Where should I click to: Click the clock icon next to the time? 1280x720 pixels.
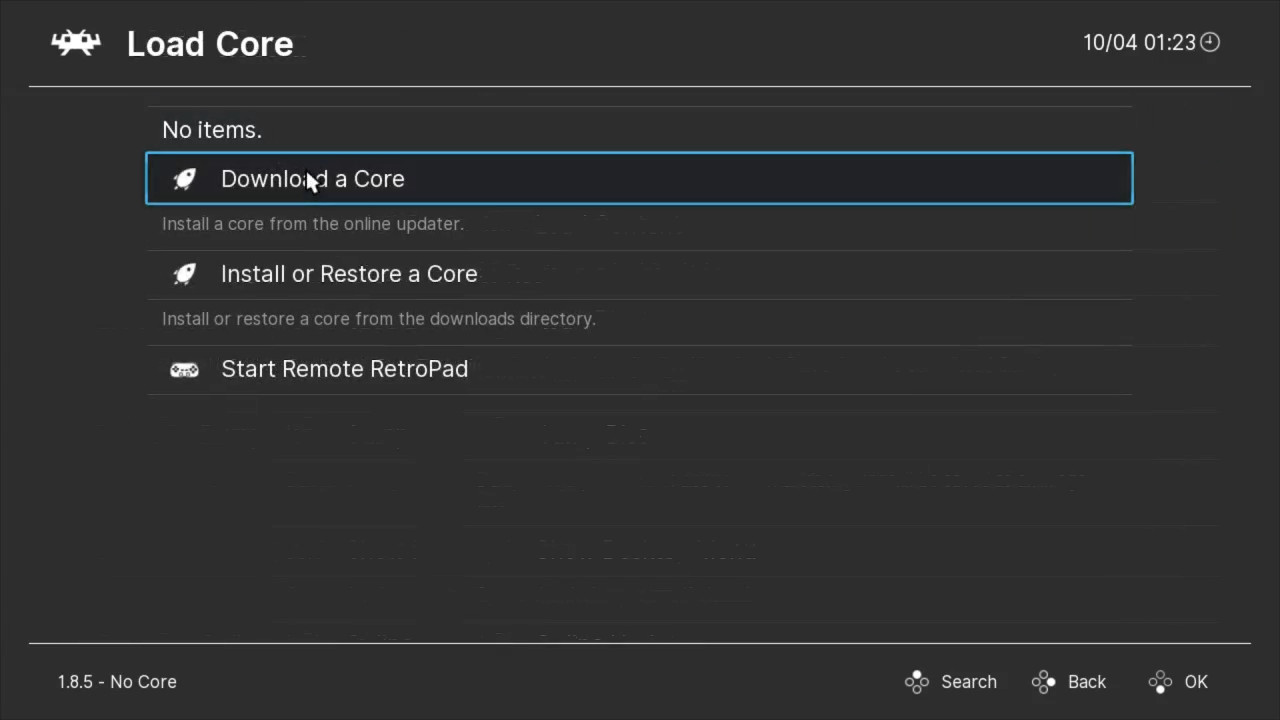coord(1210,42)
